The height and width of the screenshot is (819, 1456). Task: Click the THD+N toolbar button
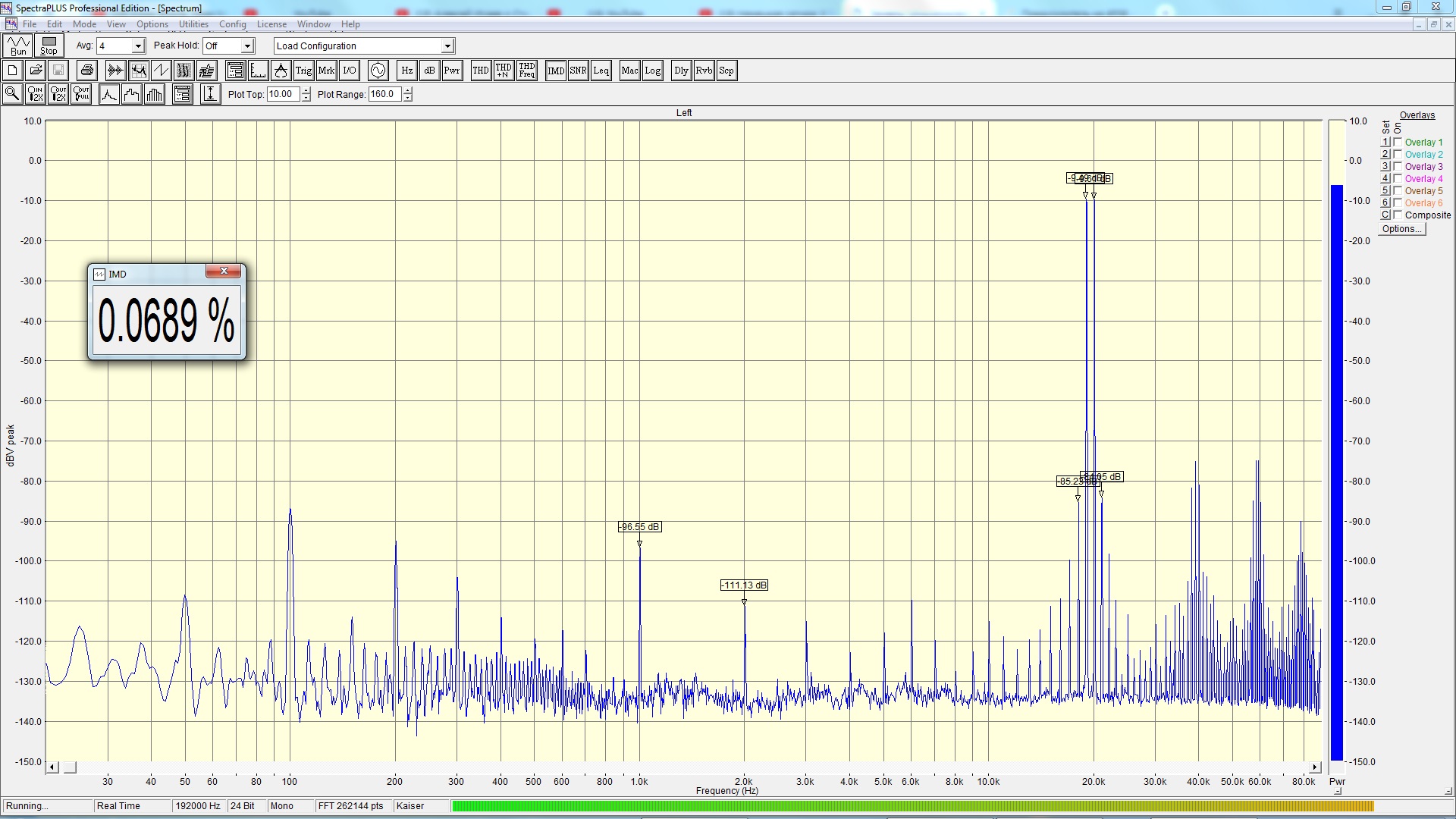[x=504, y=71]
